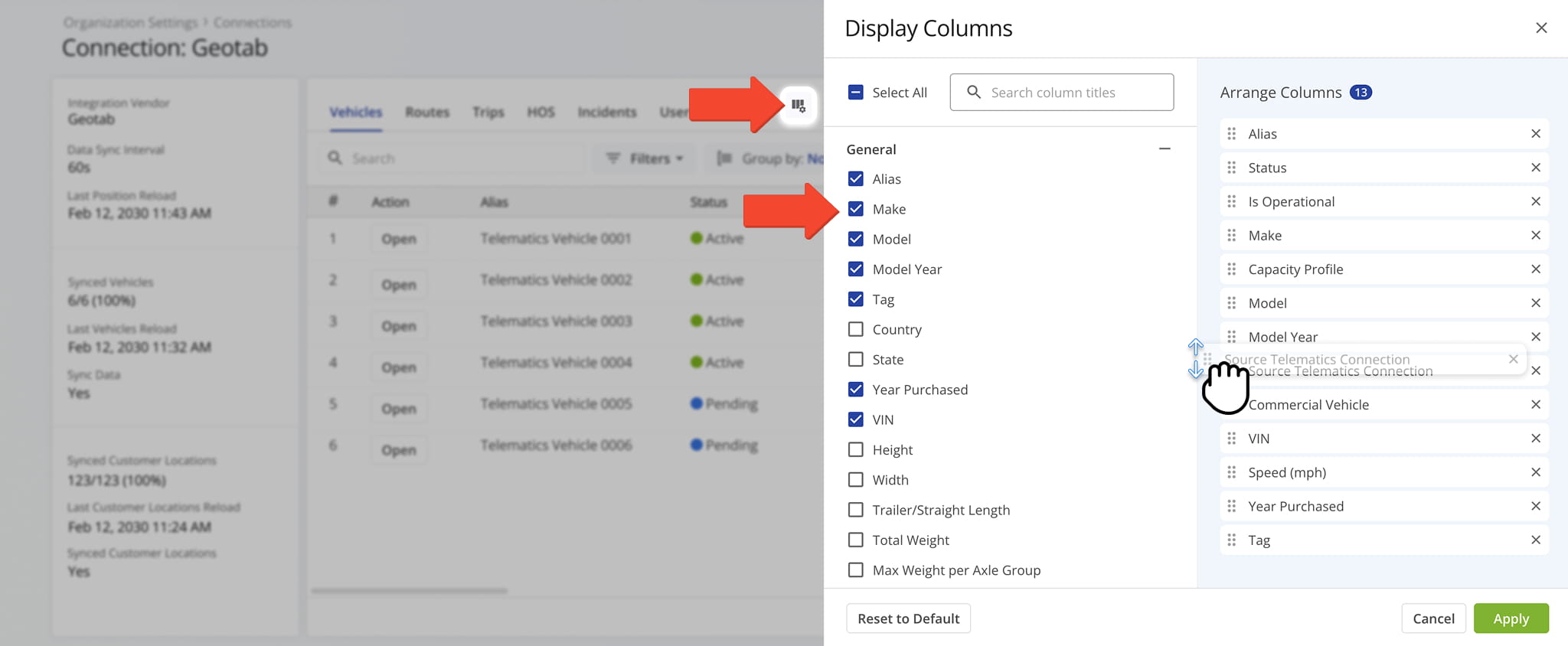Click Reset to Default
The image size is (1568, 646).
tap(908, 618)
